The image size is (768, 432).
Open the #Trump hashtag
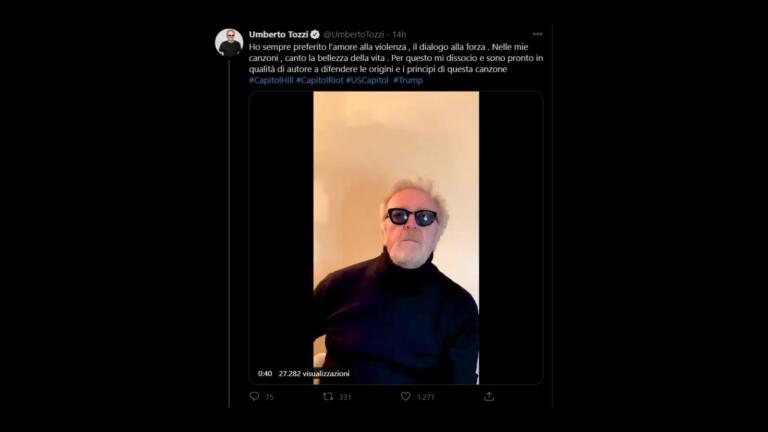coord(408,80)
